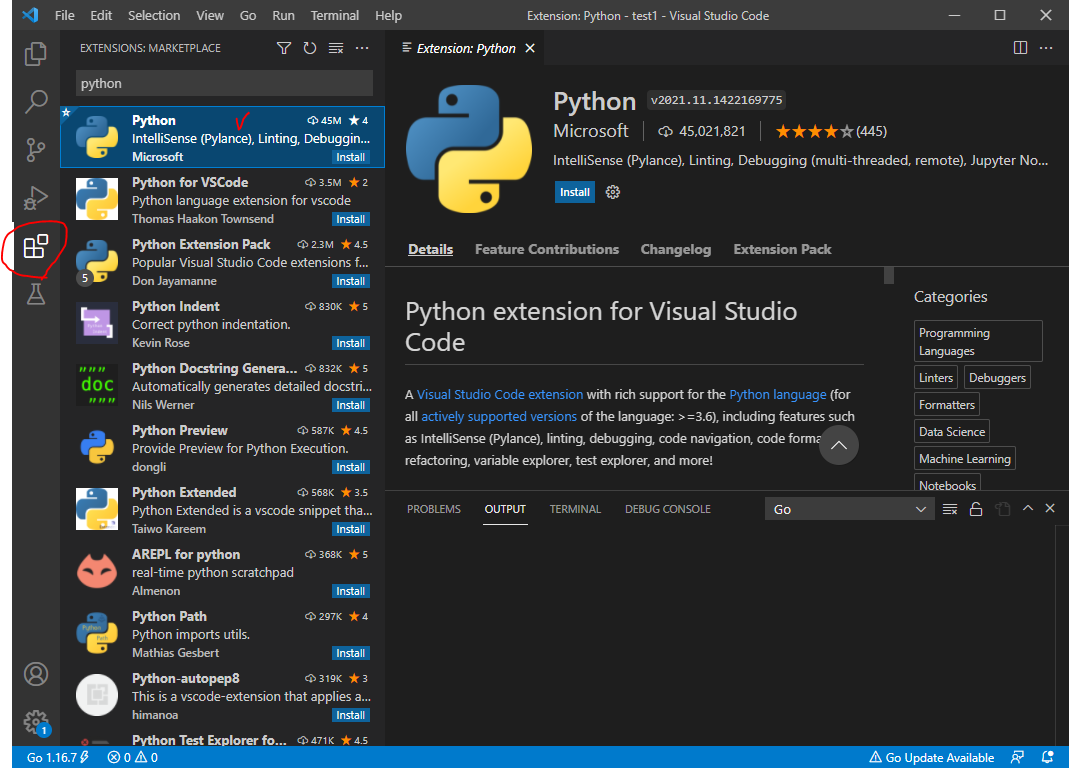Screen dimensions: 1069x768
Task: Refresh the extensions marketplace list
Action: pyautogui.click(x=310, y=48)
